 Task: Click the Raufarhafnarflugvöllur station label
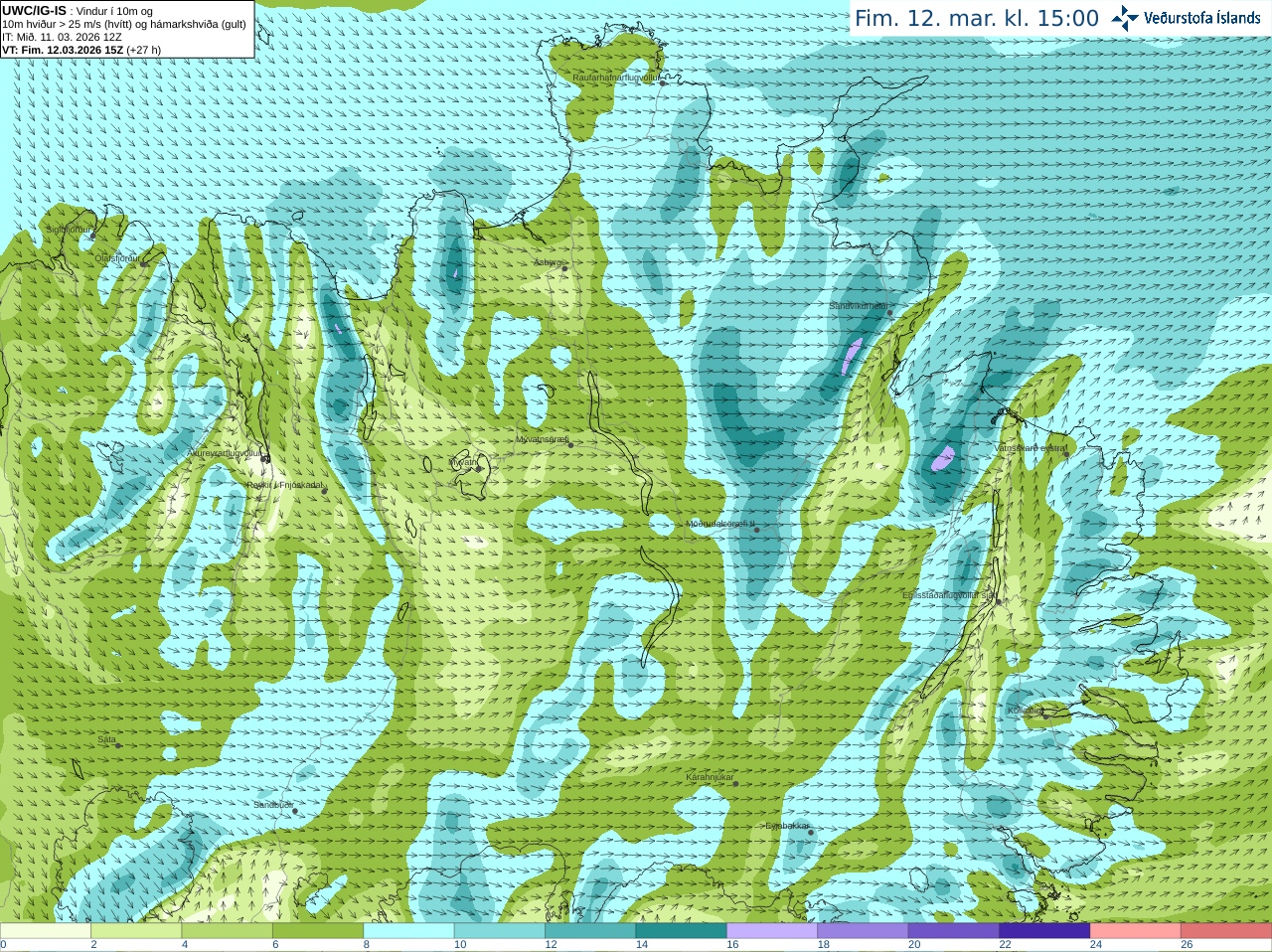[616, 77]
